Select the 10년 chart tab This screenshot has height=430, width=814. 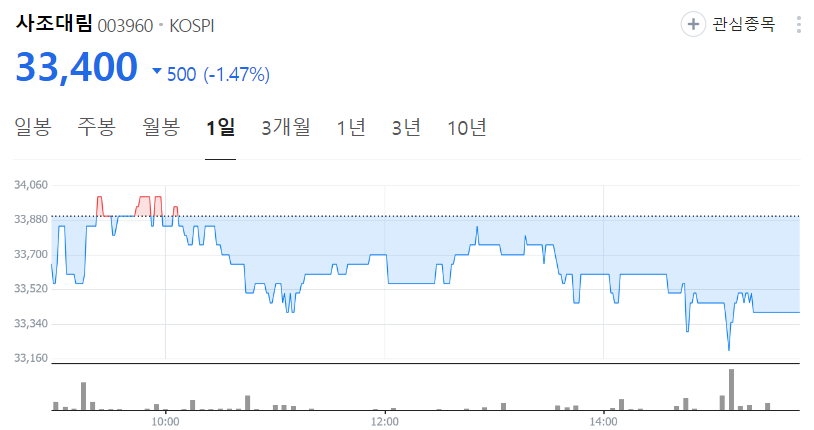pyautogui.click(x=467, y=127)
